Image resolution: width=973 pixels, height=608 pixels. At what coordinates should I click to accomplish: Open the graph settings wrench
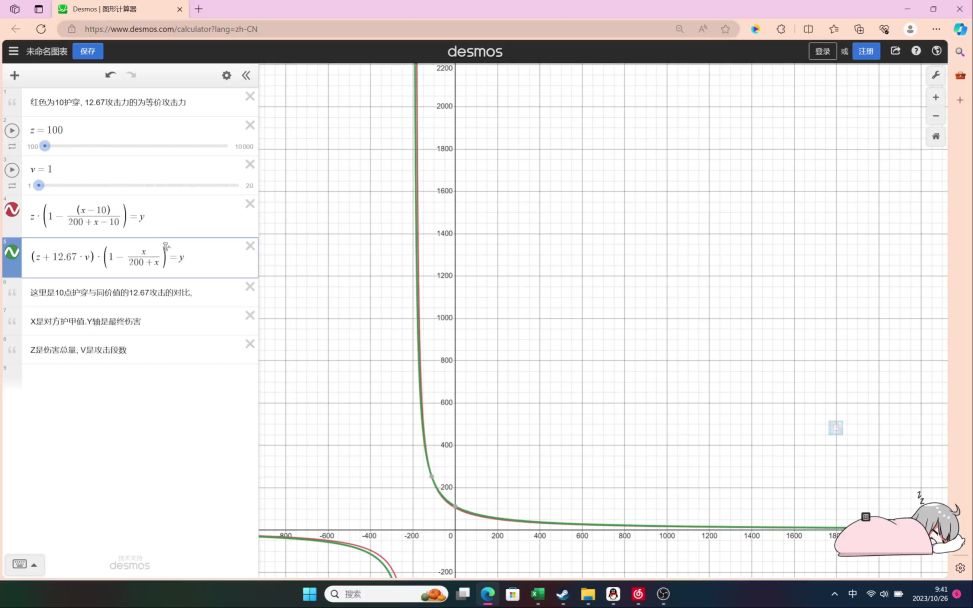coord(935,75)
